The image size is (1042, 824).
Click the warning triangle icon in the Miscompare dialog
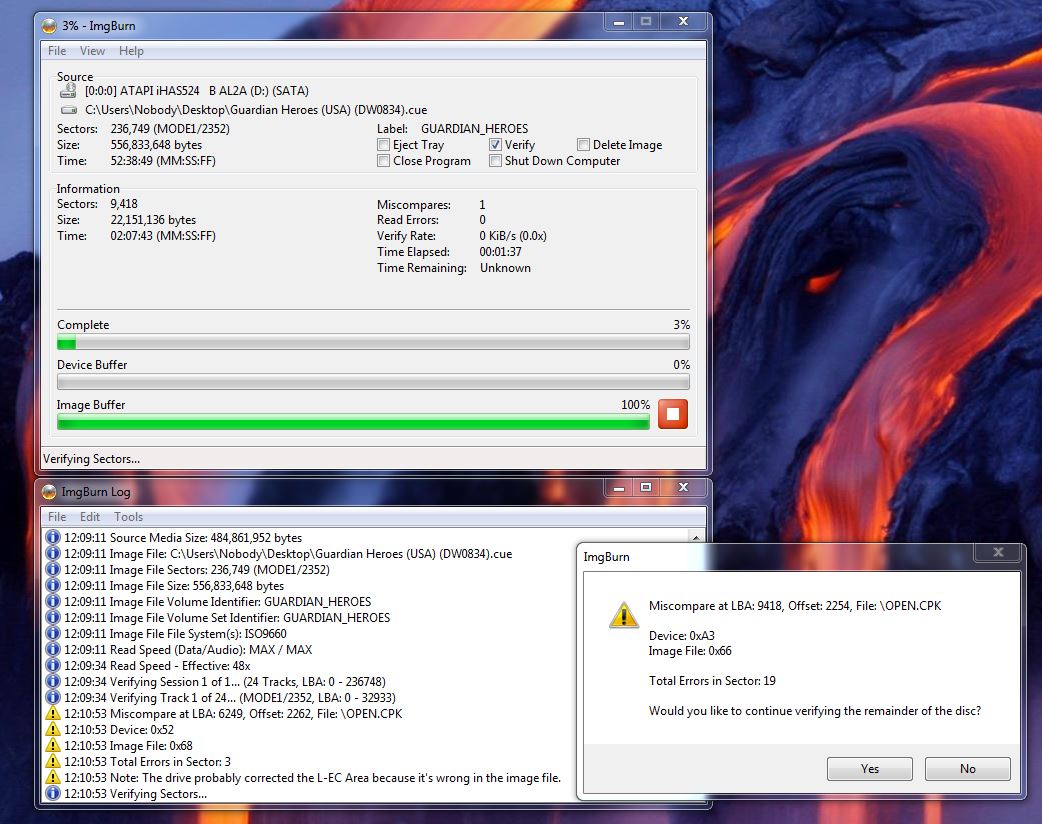tap(623, 615)
